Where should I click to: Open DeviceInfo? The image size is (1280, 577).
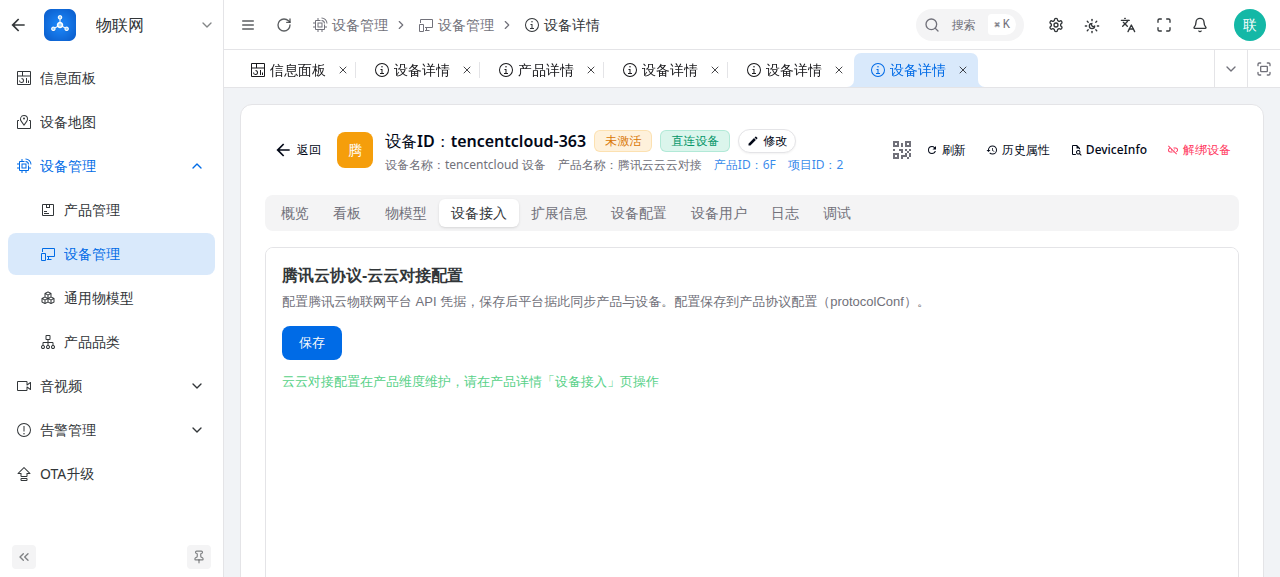click(x=1109, y=150)
